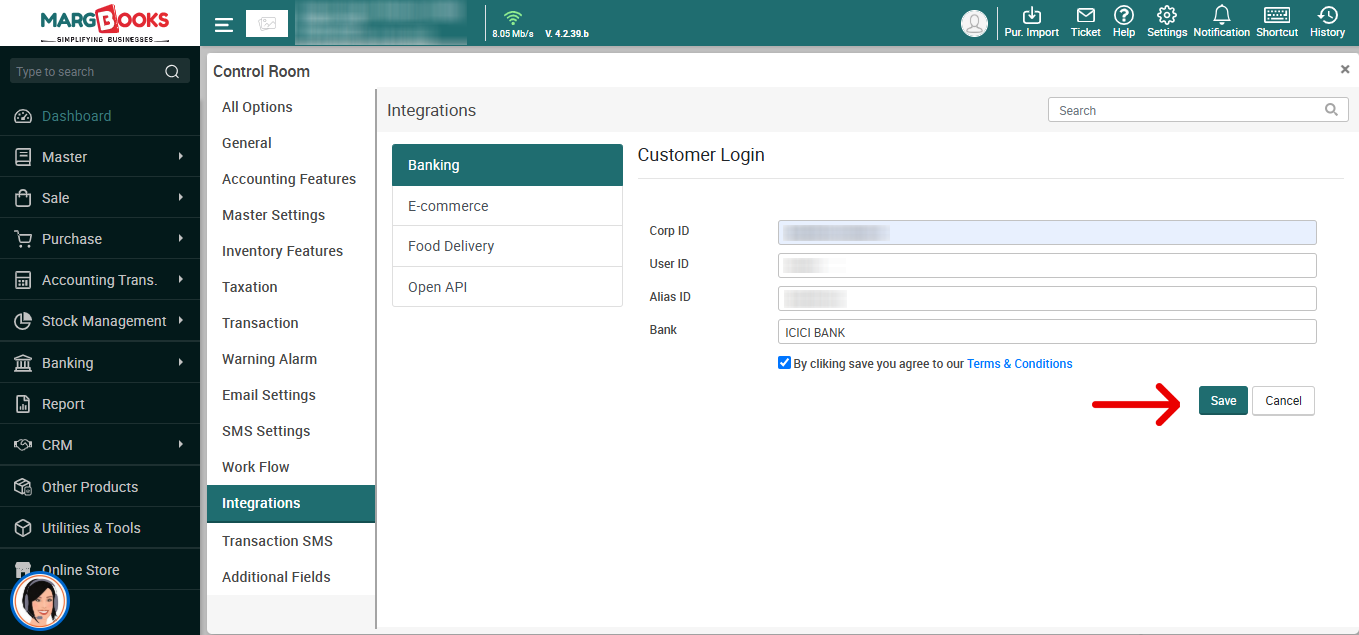This screenshot has height=635, width=1359.
Task: Switch to E-commerce integration tab
Action: 507,206
